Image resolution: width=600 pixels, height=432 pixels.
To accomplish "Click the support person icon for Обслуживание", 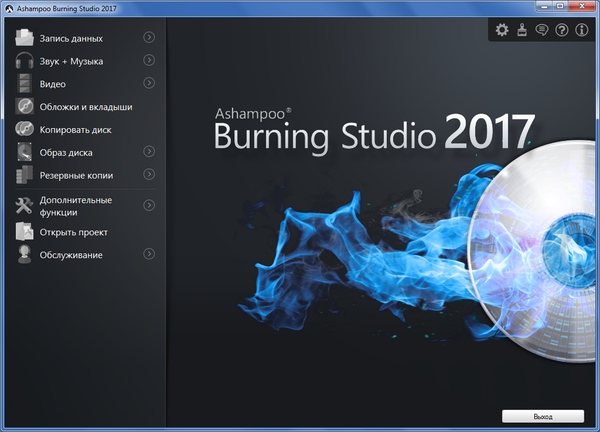I will (x=24, y=254).
